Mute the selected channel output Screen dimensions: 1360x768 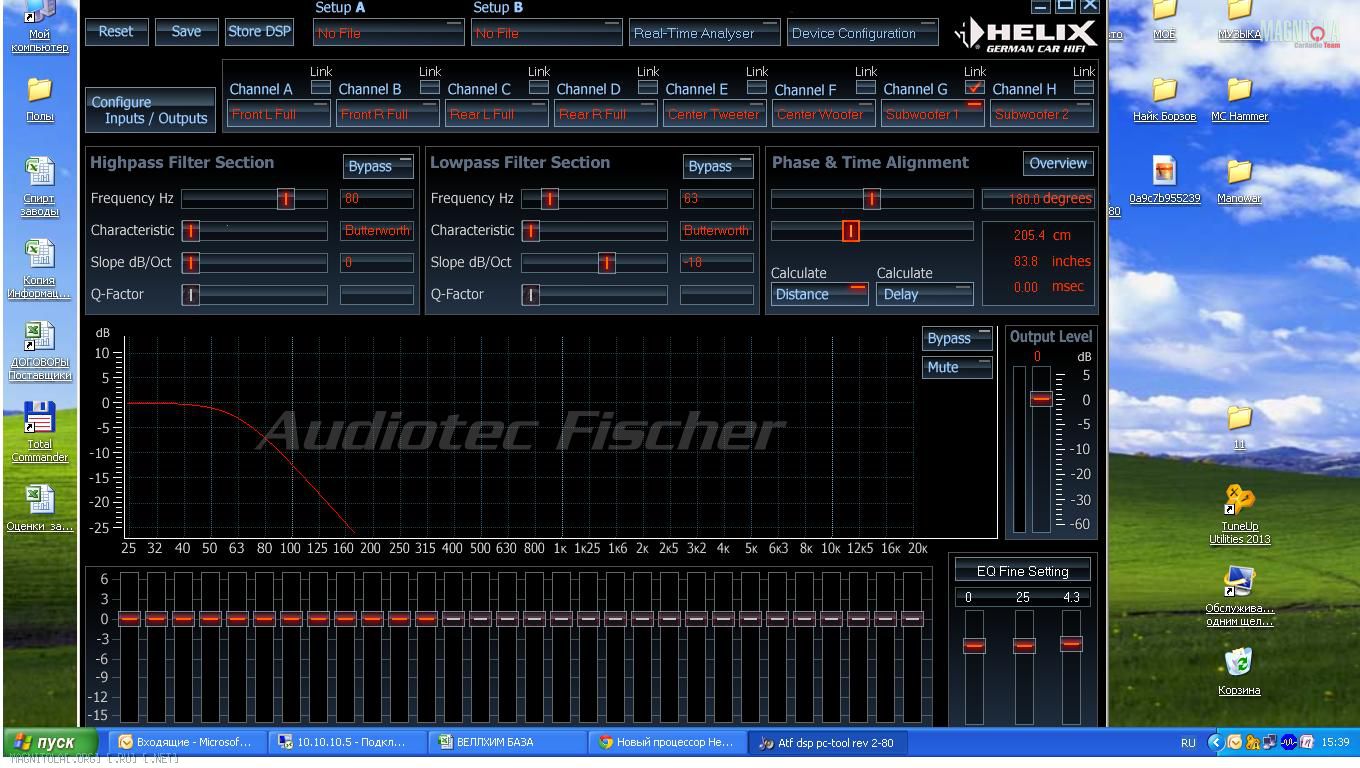(x=957, y=367)
